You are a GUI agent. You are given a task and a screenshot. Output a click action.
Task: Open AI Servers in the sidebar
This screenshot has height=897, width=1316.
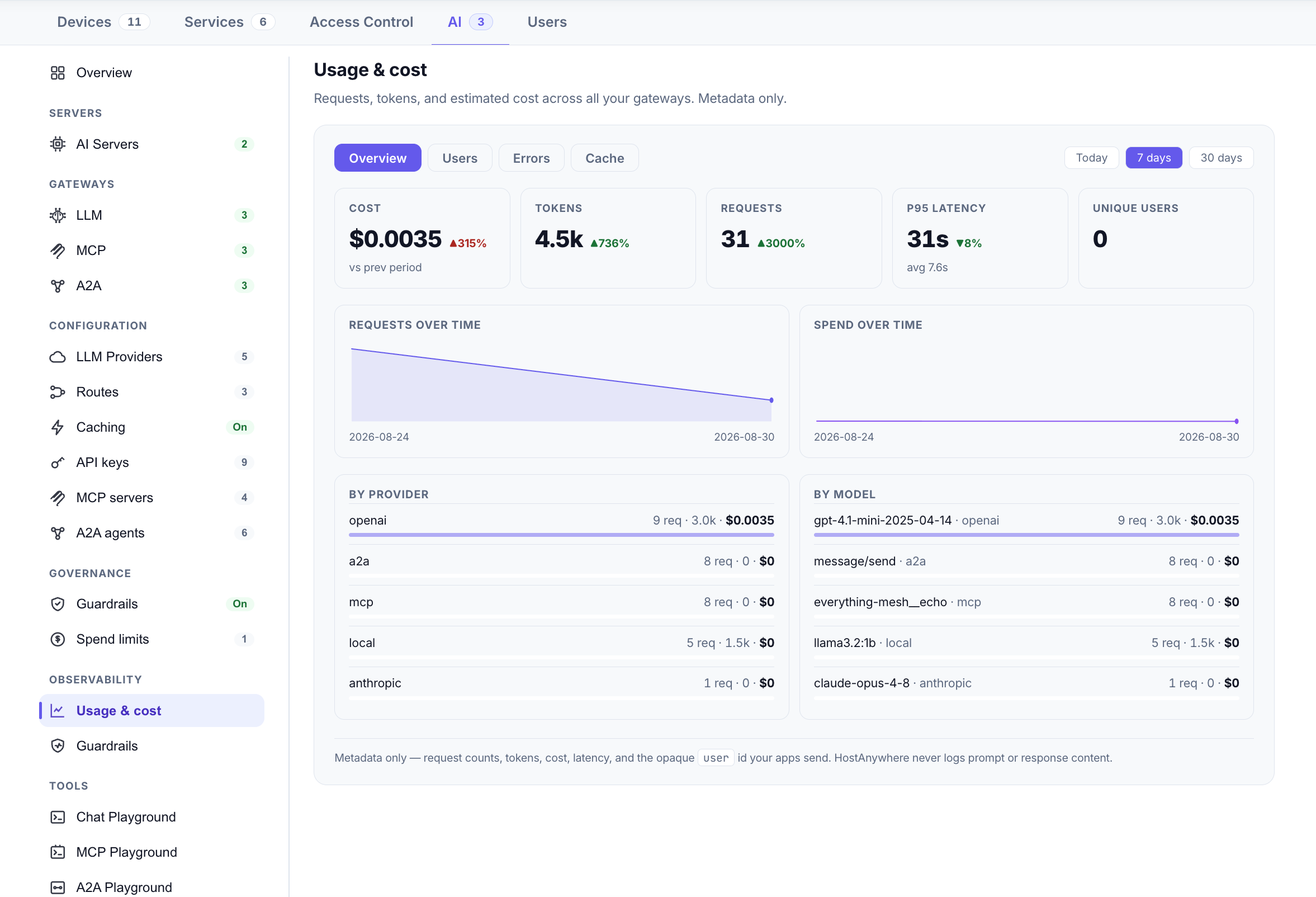point(152,144)
